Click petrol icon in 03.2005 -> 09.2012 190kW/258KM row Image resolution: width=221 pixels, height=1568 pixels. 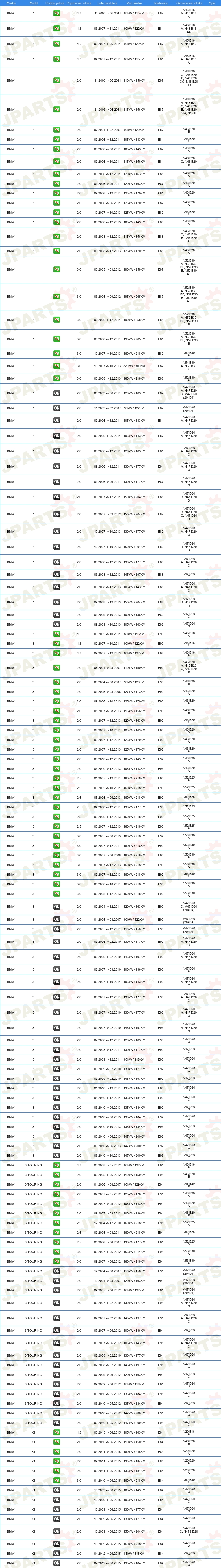tap(57, 269)
